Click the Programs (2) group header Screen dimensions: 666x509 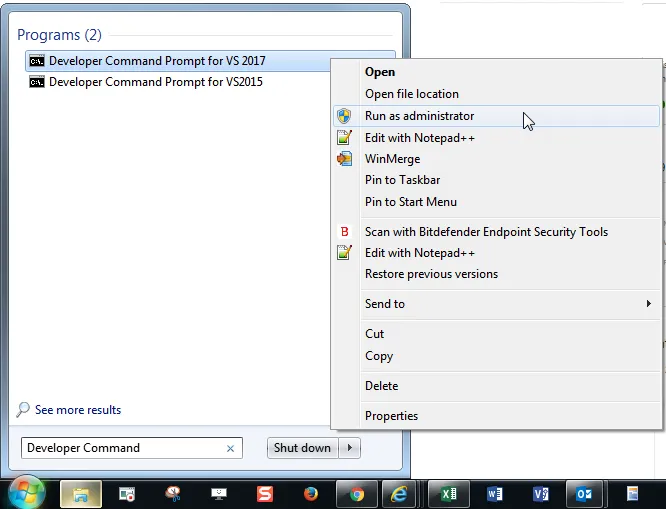point(59,35)
